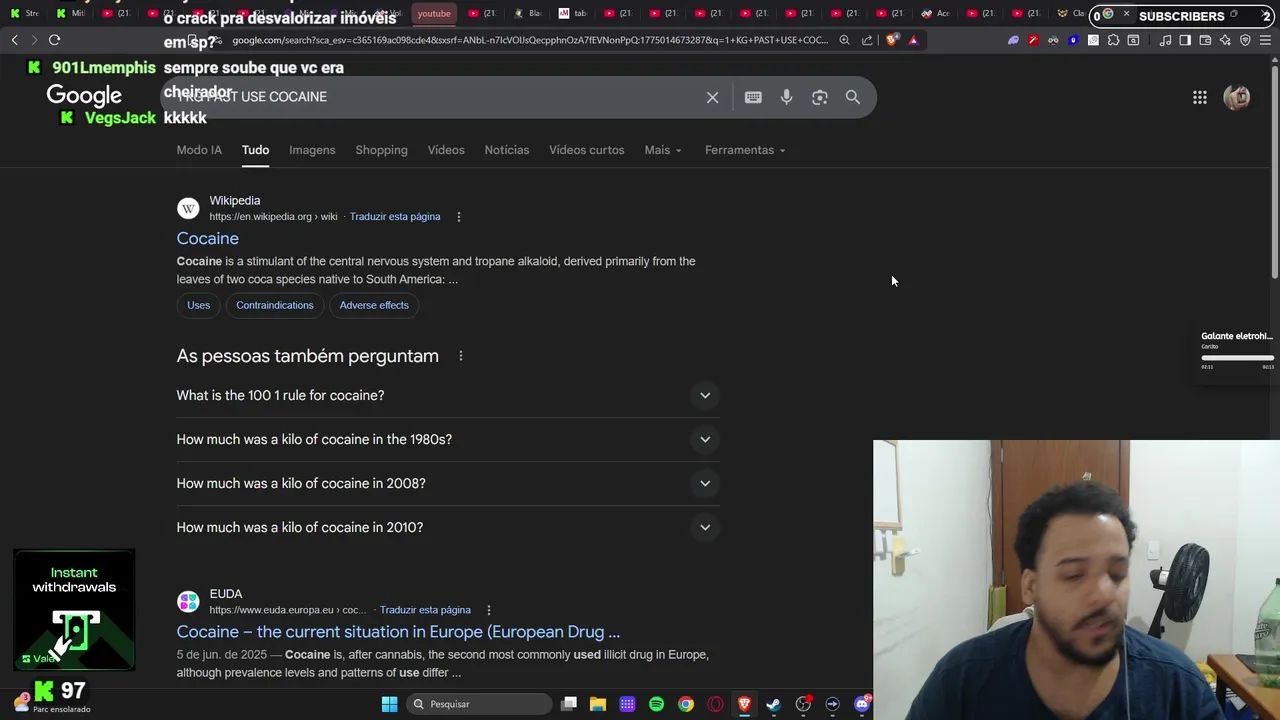Select the 'youtube' browser tab
This screenshot has width=1280, height=720.
coord(434,13)
